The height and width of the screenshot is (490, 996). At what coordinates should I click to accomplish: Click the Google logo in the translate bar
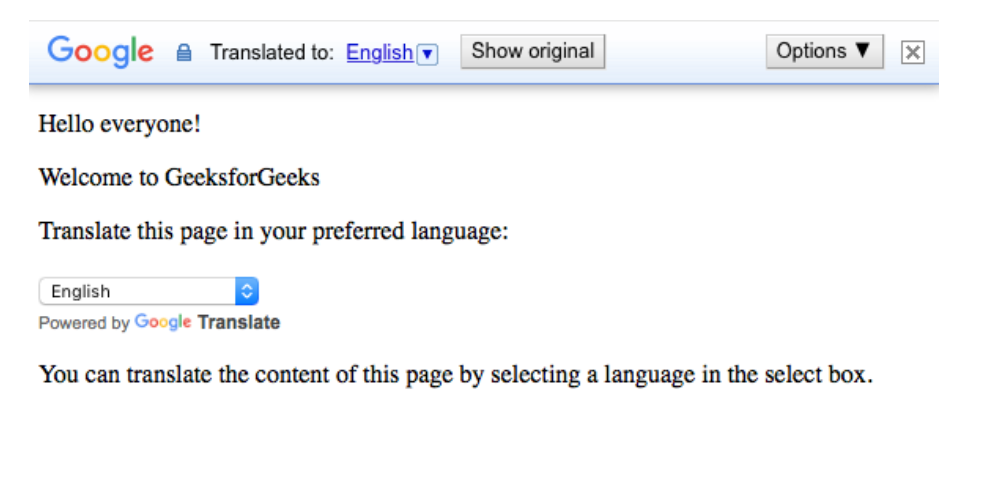tap(100, 52)
